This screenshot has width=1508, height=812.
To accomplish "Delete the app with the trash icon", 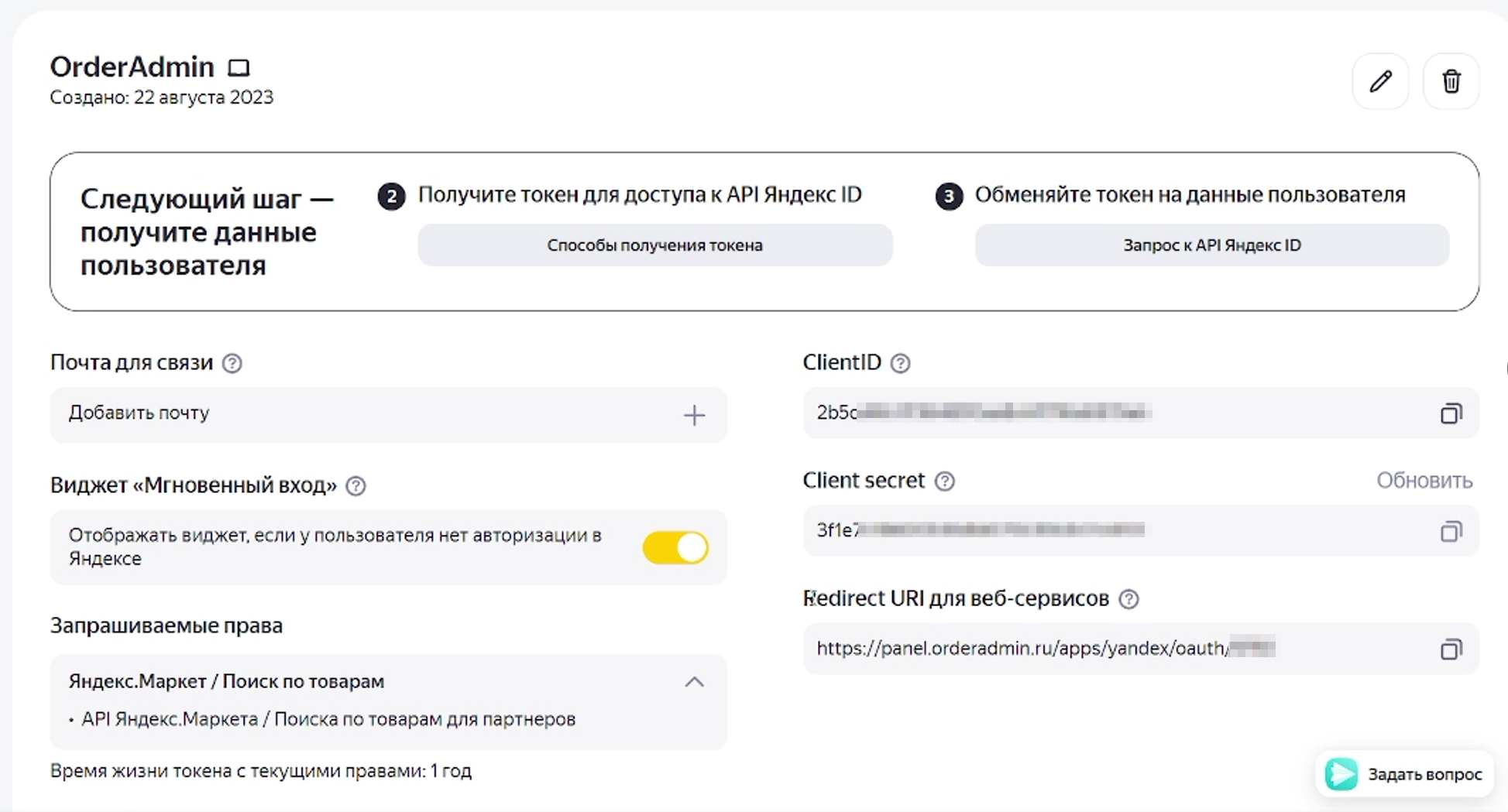I will coord(1451,81).
